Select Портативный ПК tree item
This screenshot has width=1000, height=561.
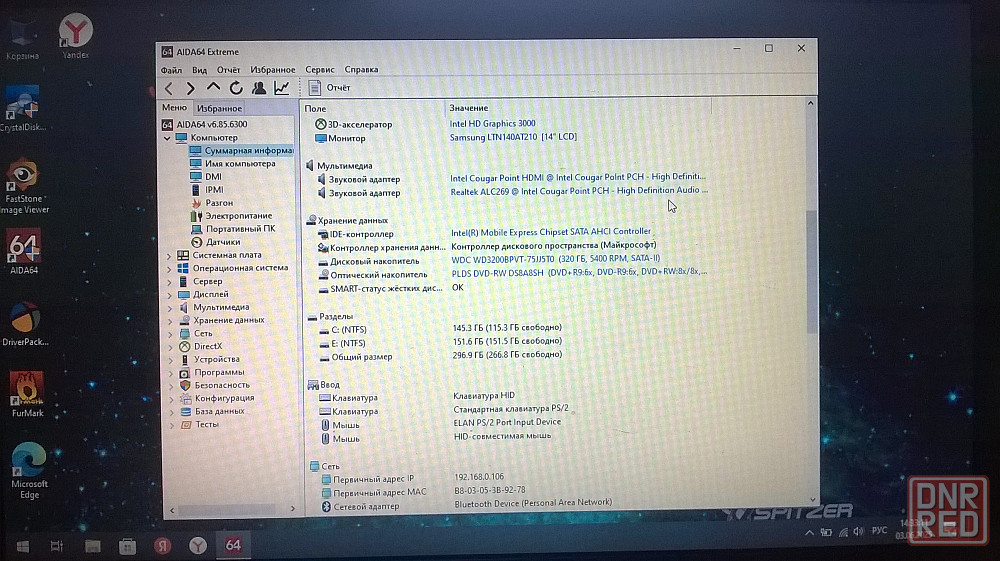click(233, 229)
